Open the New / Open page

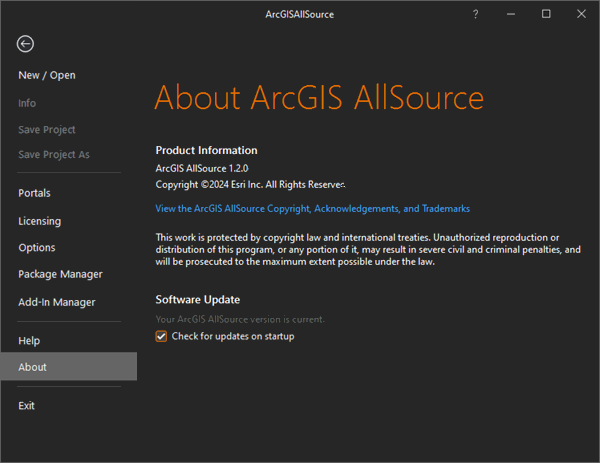47,75
